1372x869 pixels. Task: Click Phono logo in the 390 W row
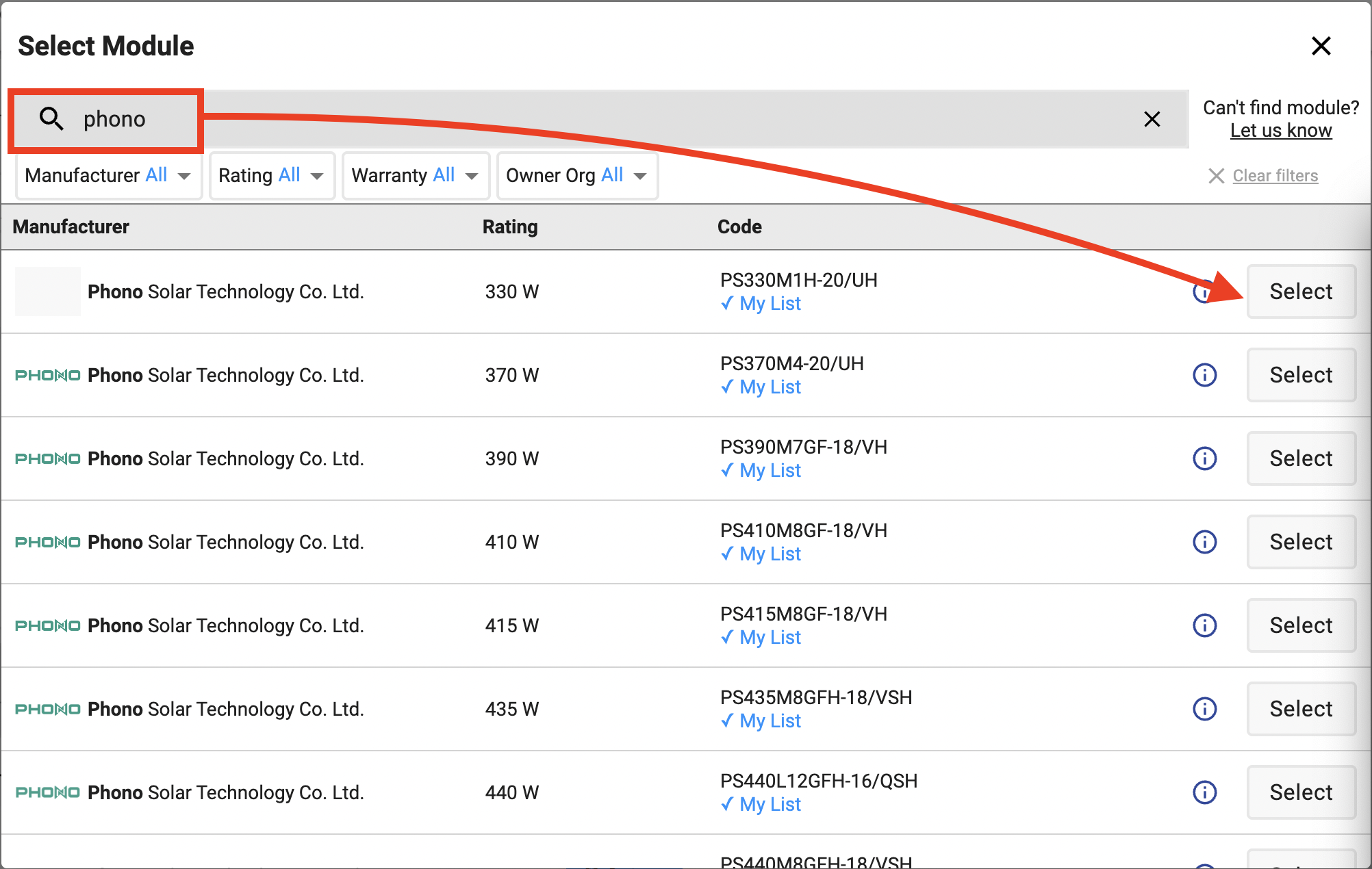tap(48, 458)
